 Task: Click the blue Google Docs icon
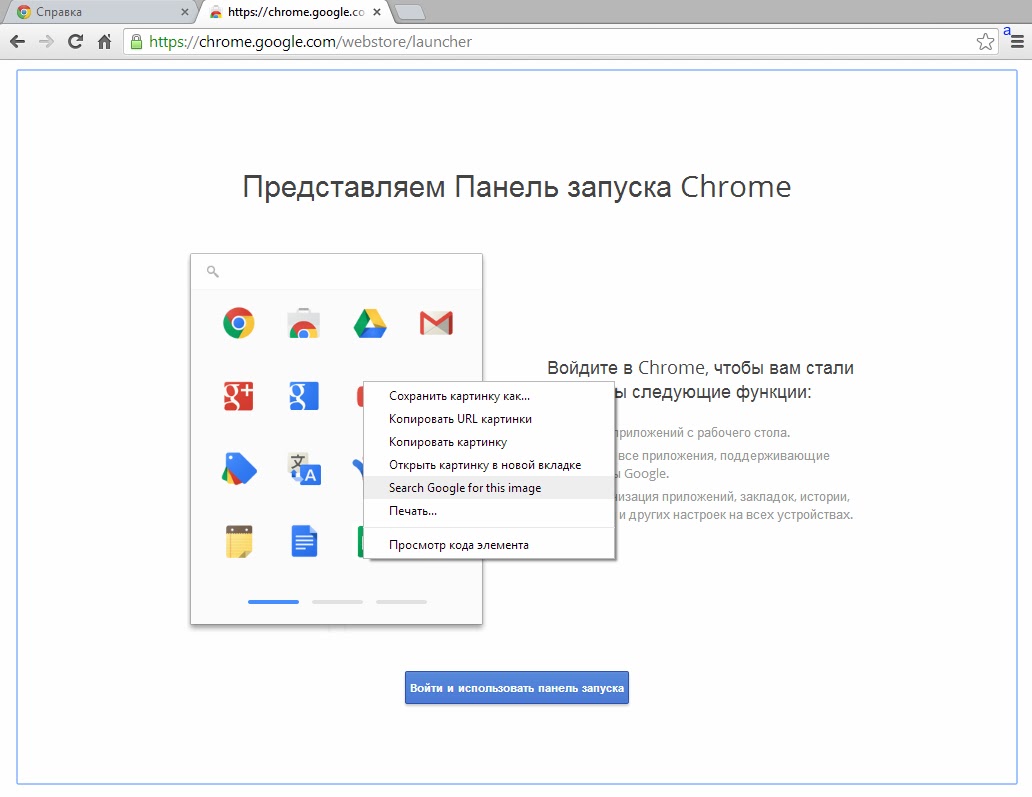(x=304, y=541)
